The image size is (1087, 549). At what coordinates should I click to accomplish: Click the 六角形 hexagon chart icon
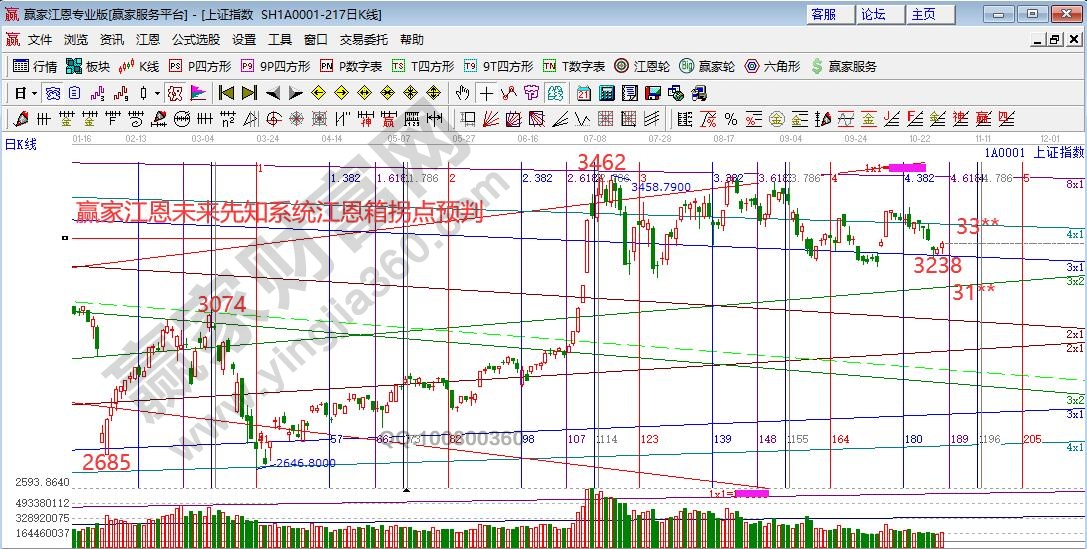(772, 66)
